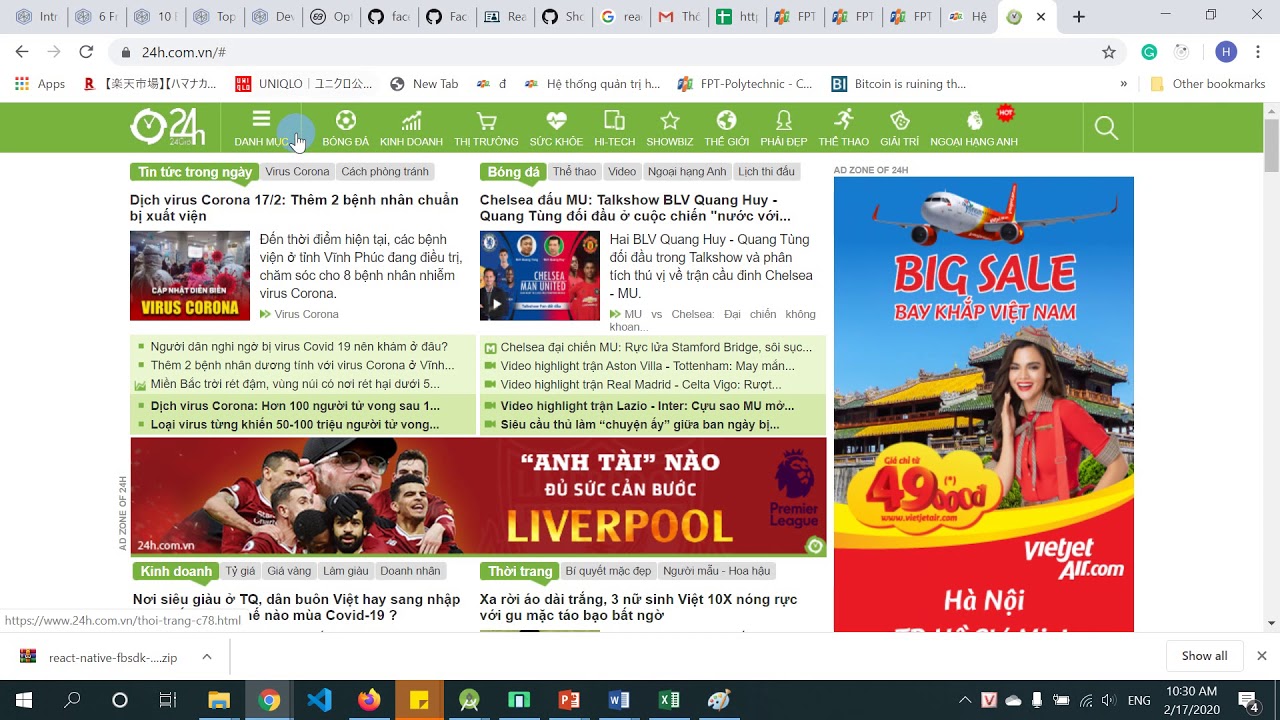
Task: Open Visual Studio Code from the taskbar
Action: [x=319, y=700]
